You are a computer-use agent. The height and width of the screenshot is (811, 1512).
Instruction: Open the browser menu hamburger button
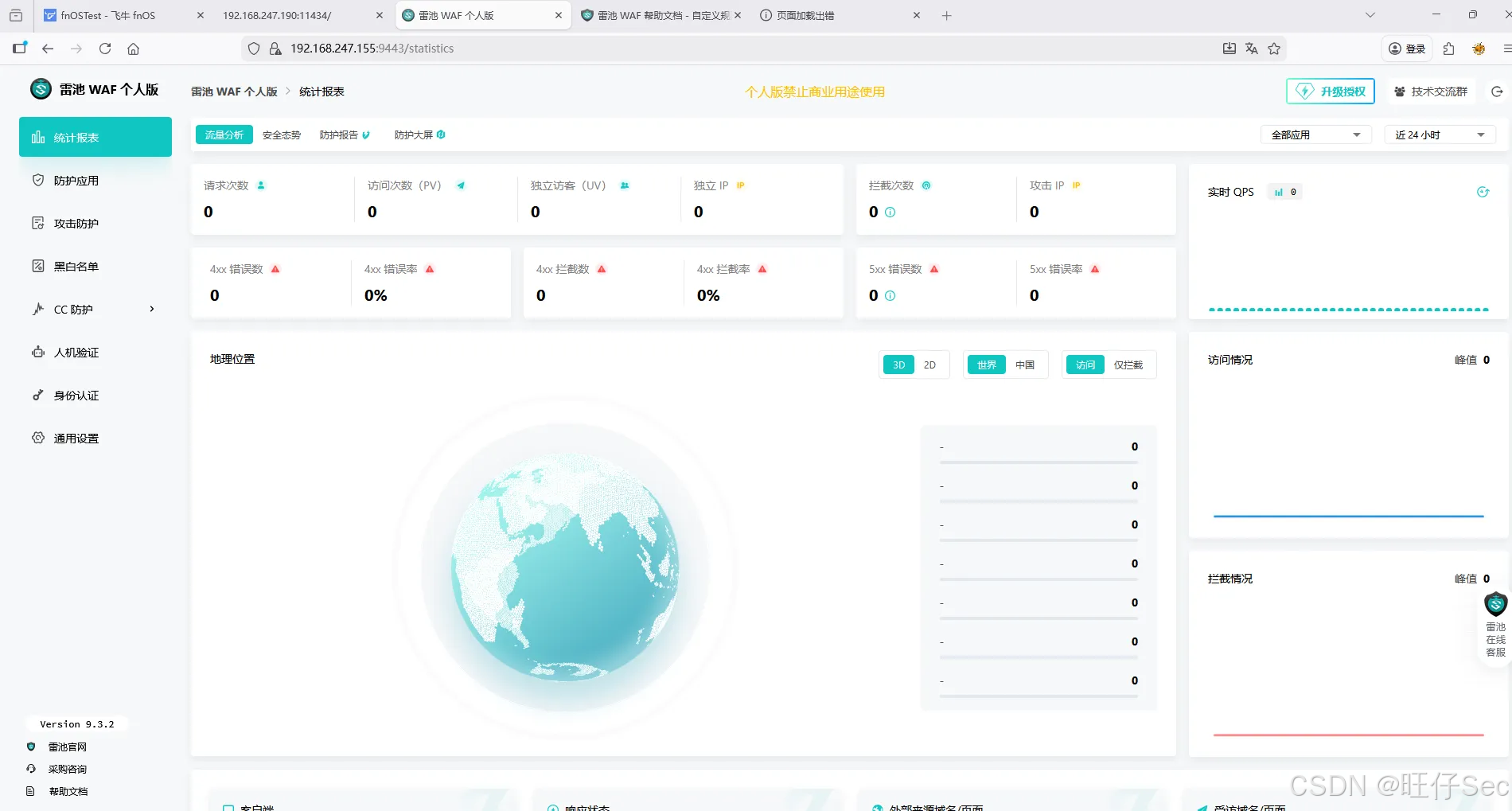tap(1506, 49)
